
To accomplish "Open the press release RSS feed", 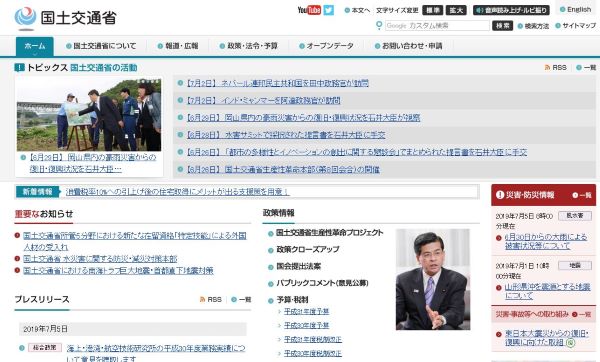I will tap(211, 299).
